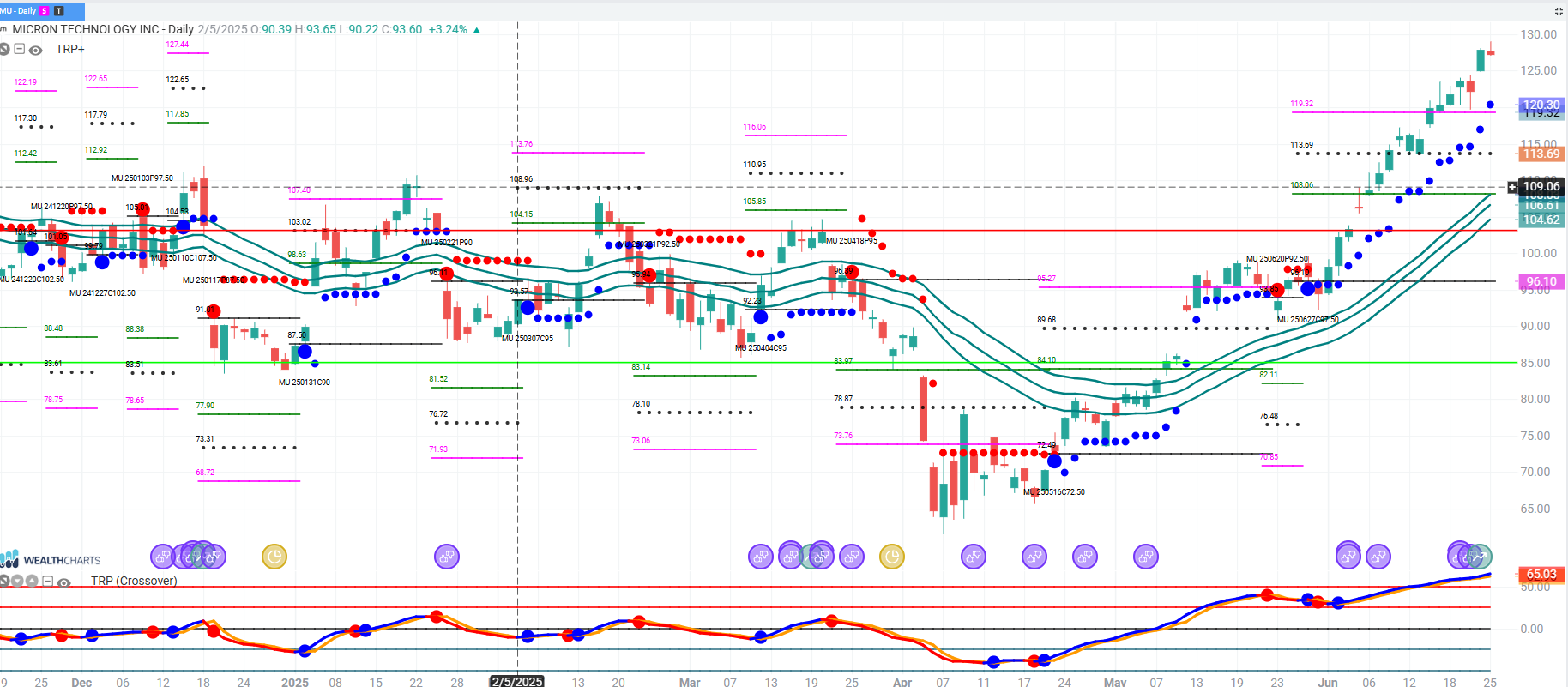
Task: Click the red 65.03 crossover value tag
Action: click(1541, 574)
